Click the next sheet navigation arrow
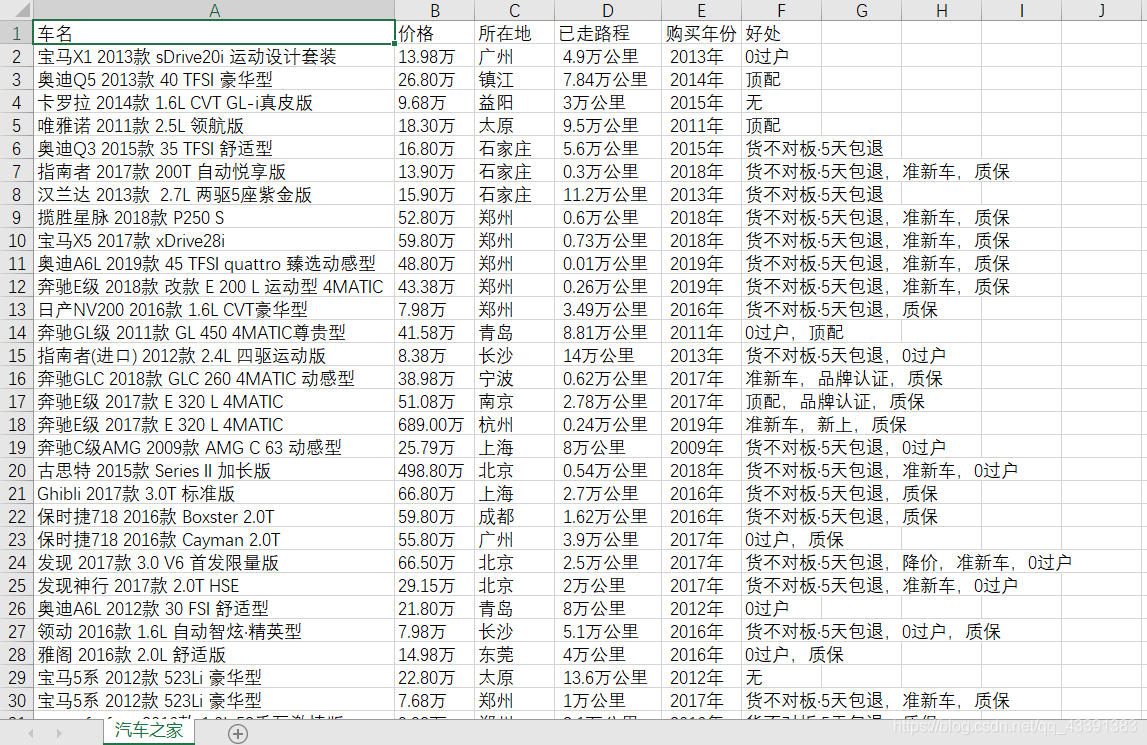This screenshot has width=1147, height=745. pos(59,733)
